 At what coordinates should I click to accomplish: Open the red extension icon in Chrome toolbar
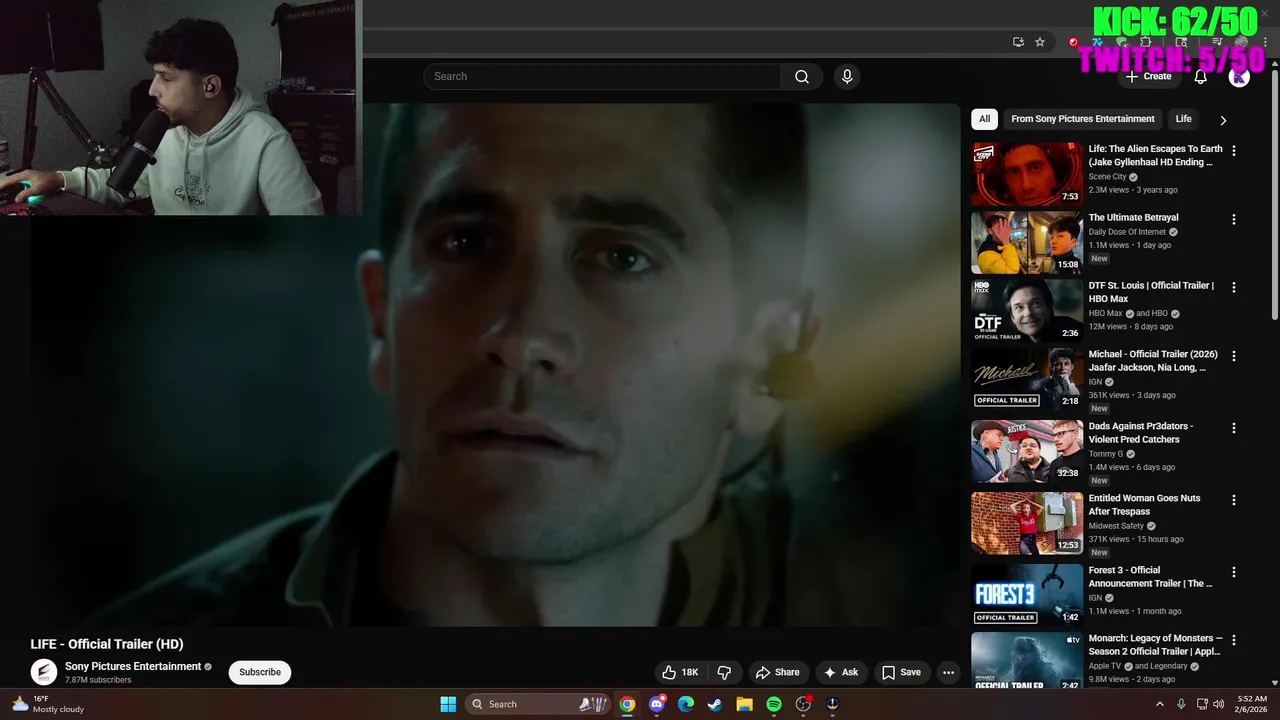tap(1074, 42)
